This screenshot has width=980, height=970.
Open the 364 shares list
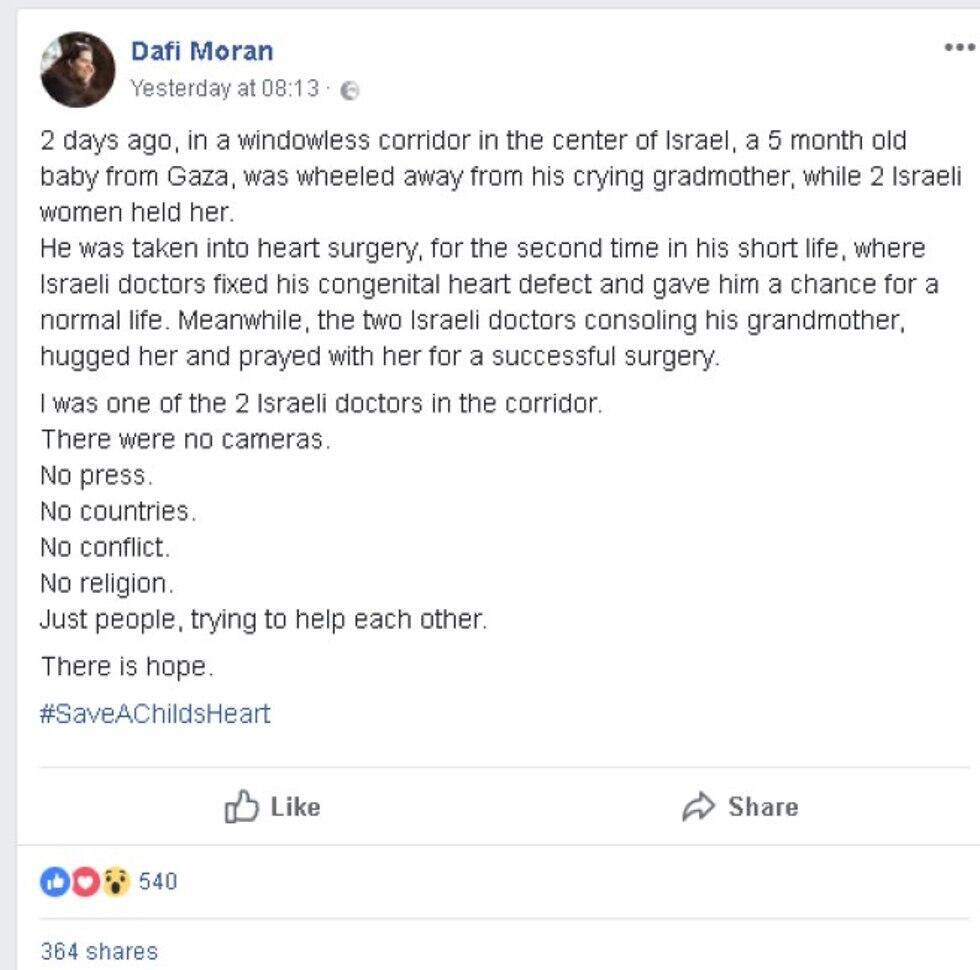pos(98,951)
